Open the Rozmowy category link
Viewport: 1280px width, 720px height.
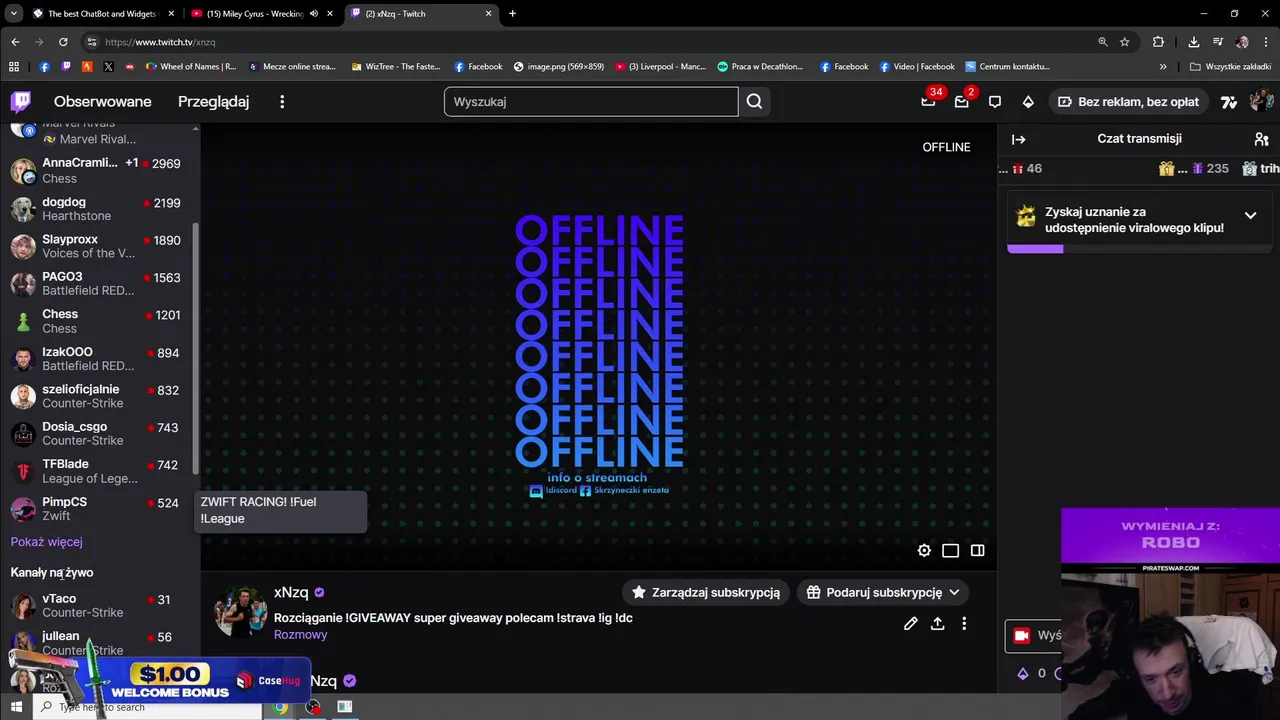[300, 635]
